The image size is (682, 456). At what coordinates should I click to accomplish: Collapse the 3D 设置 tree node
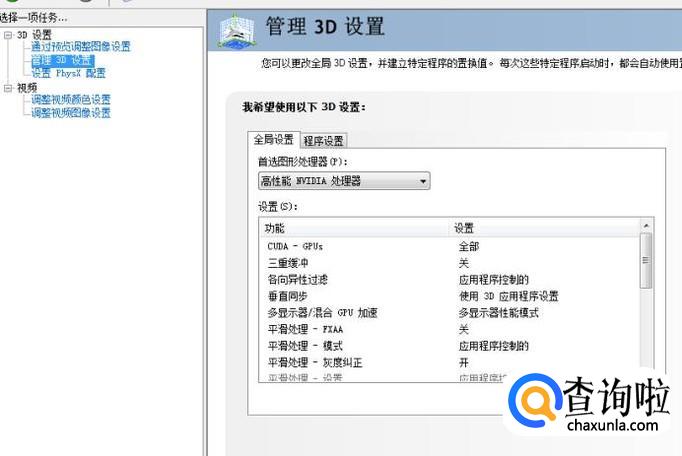tap(8, 35)
